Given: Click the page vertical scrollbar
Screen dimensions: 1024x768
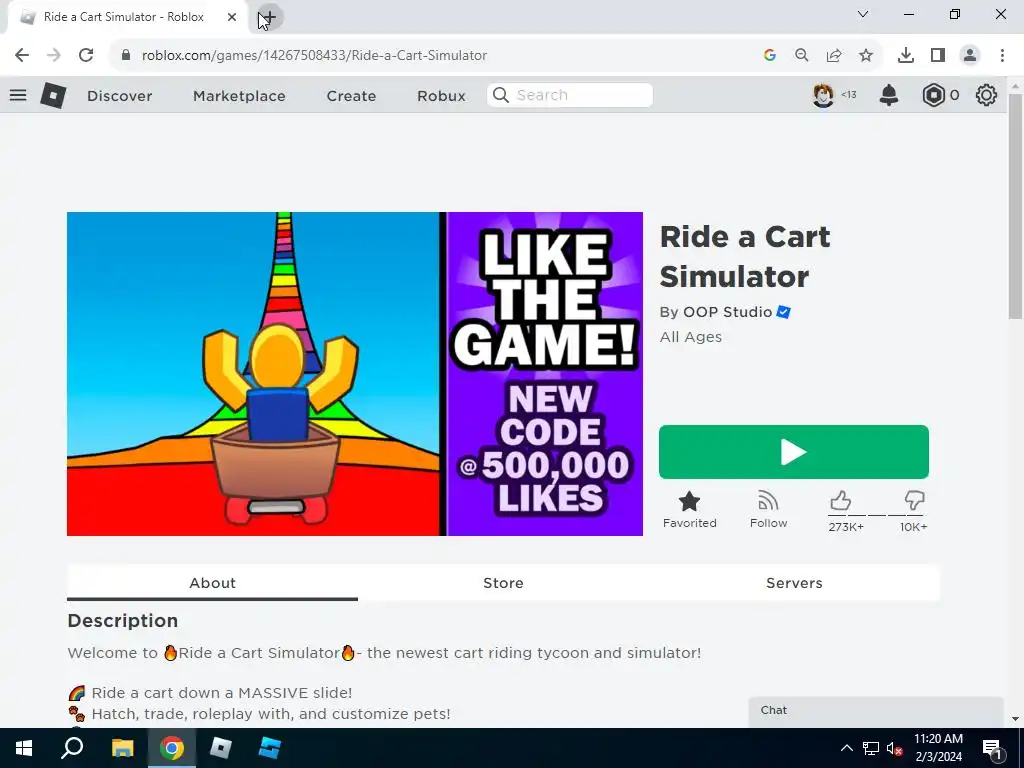Looking at the screenshot, I should pyautogui.click(x=1015, y=206).
